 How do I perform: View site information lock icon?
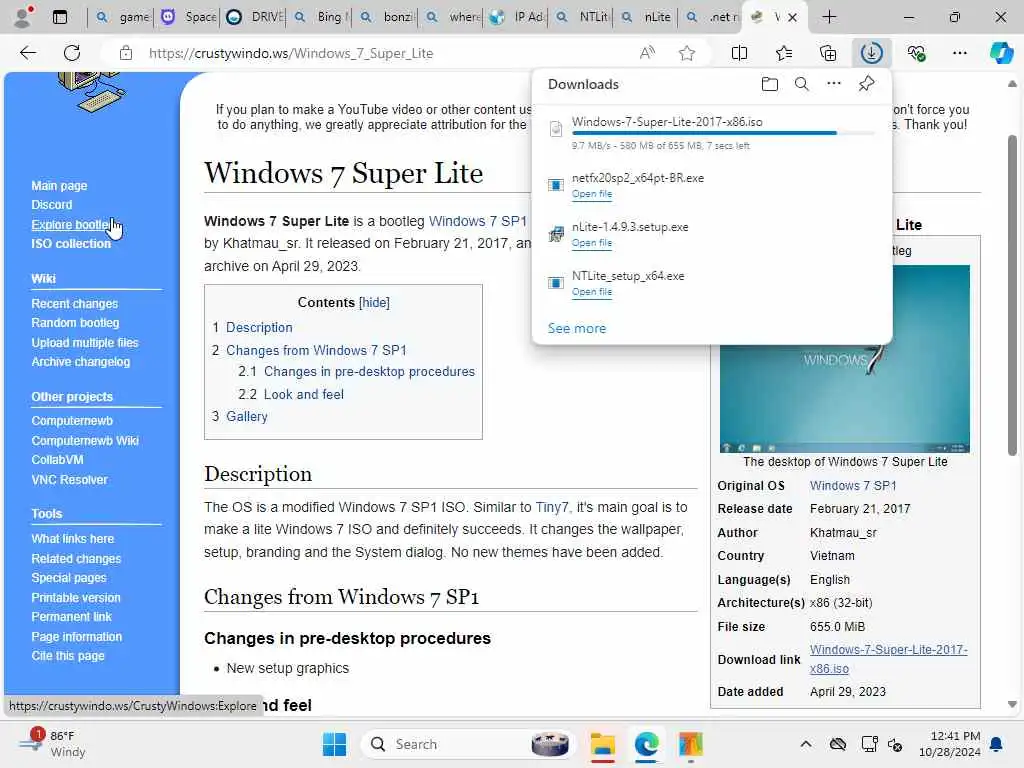126,53
